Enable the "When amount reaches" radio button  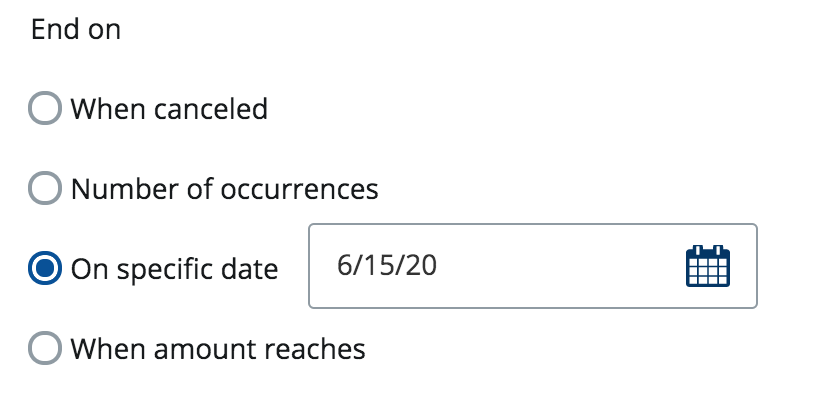coord(45,348)
